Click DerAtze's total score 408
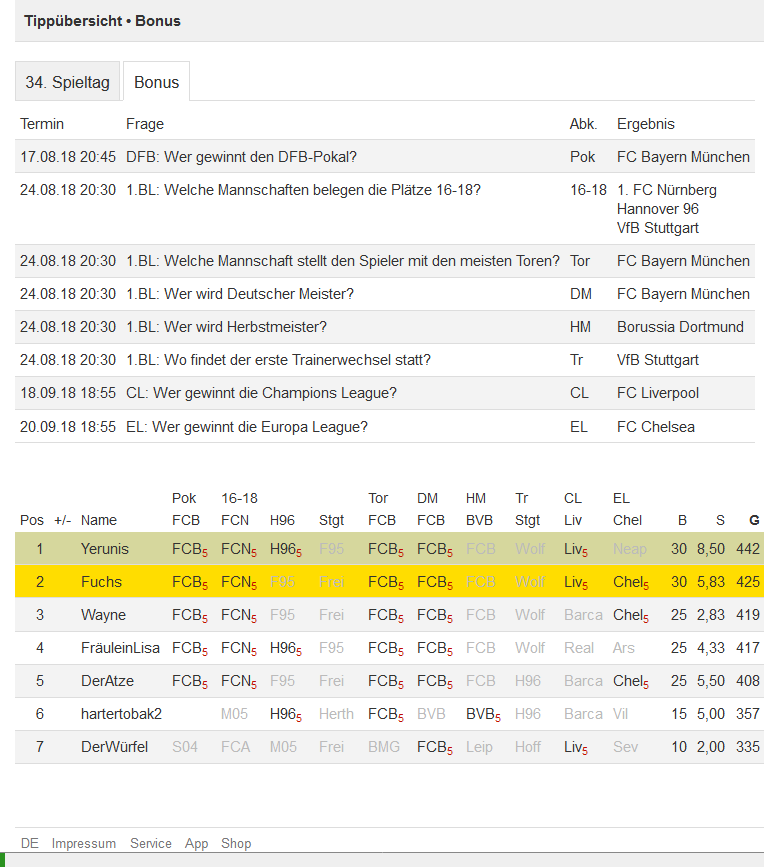 pos(748,681)
